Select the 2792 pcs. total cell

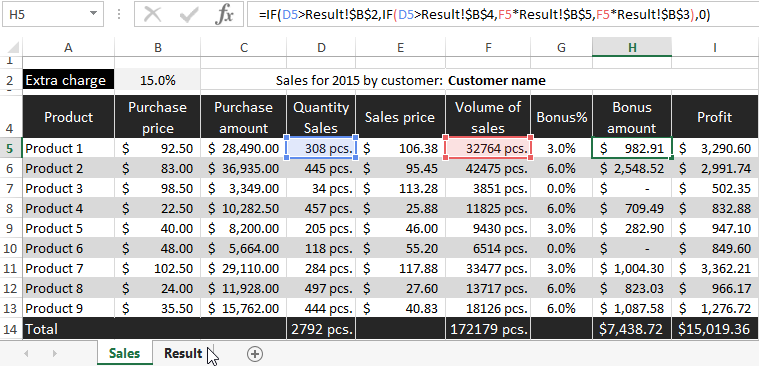(x=321, y=329)
